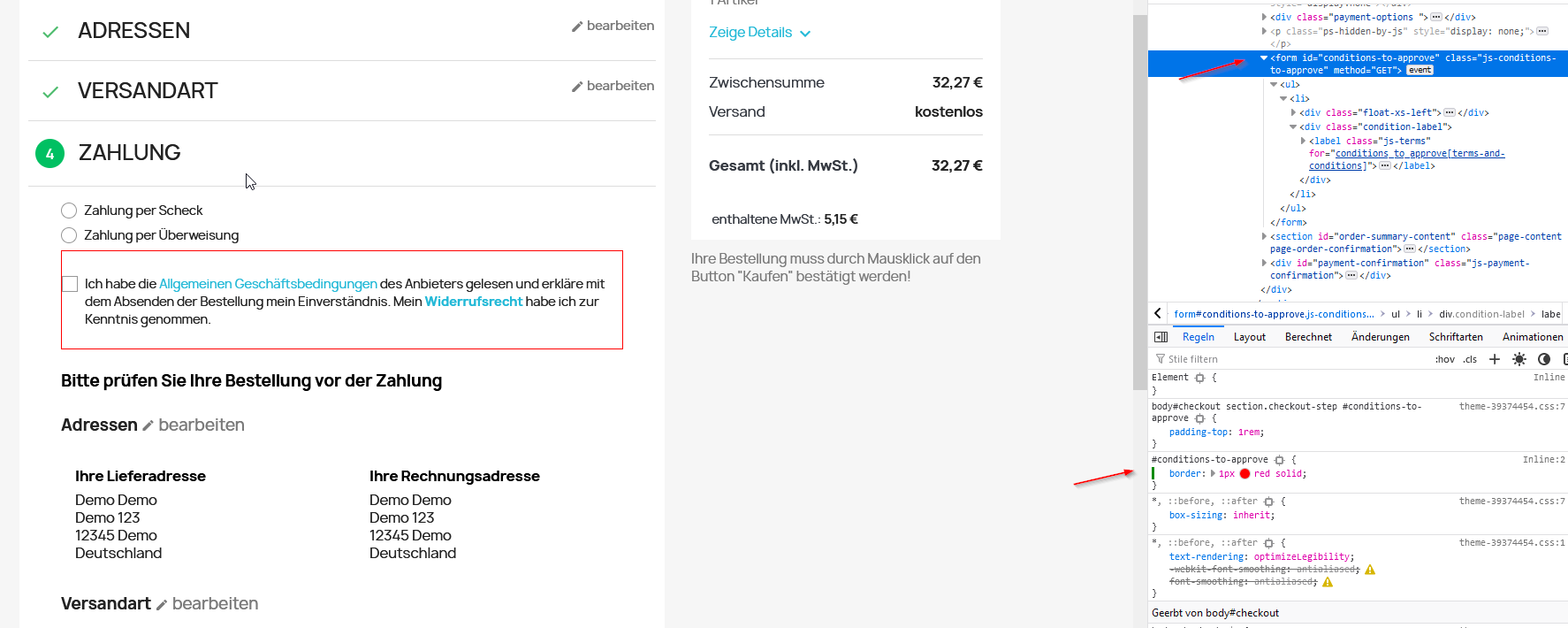Click the add new rule plus icon
This screenshot has width=1568, height=628.
[x=1495, y=359]
